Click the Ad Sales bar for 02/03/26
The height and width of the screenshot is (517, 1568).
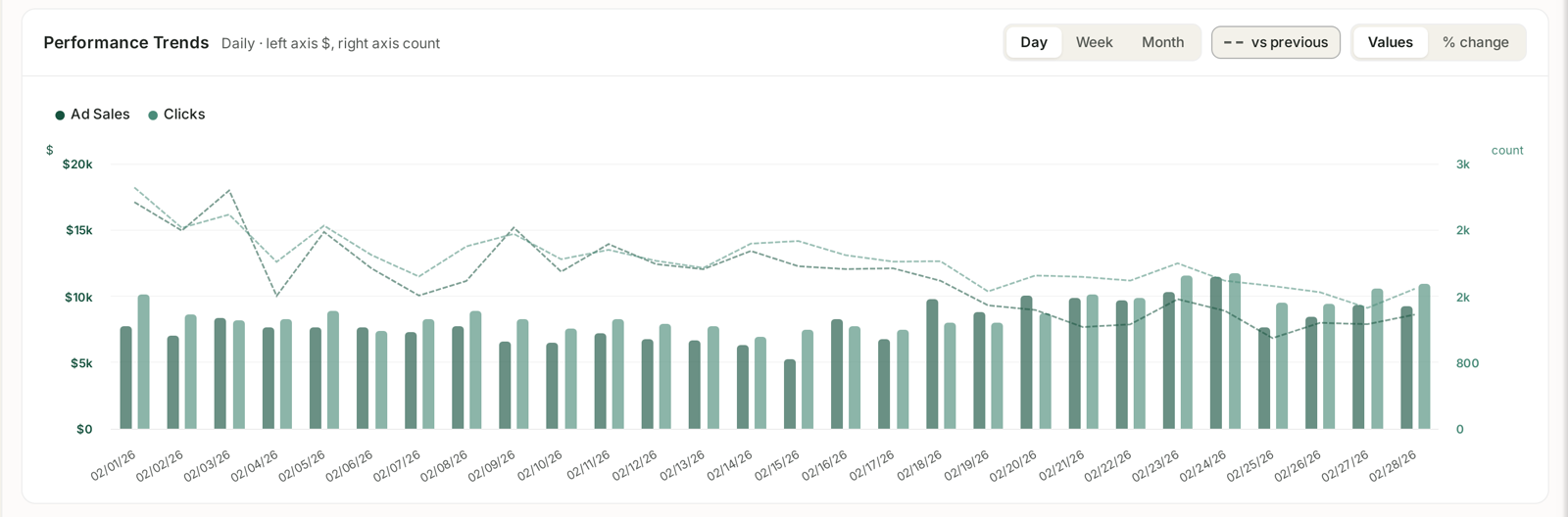pyautogui.click(x=220, y=374)
